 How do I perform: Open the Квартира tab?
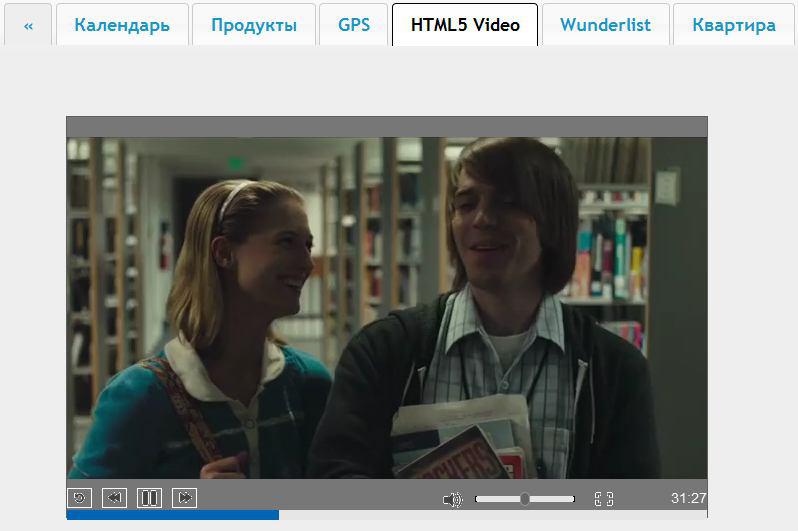tap(734, 25)
